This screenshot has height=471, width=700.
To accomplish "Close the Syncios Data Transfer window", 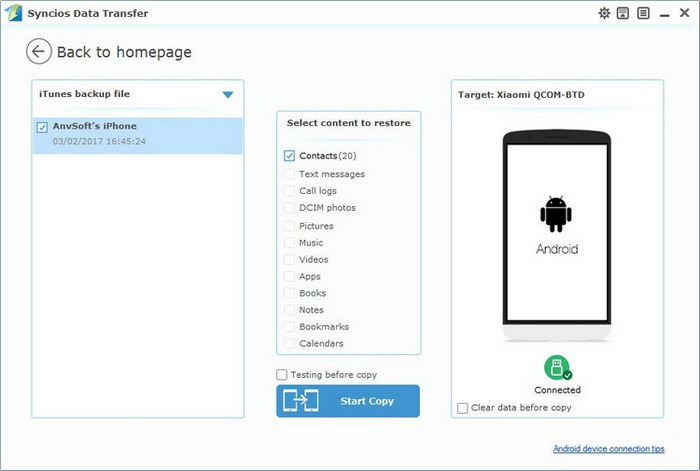I will [x=684, y=13].
